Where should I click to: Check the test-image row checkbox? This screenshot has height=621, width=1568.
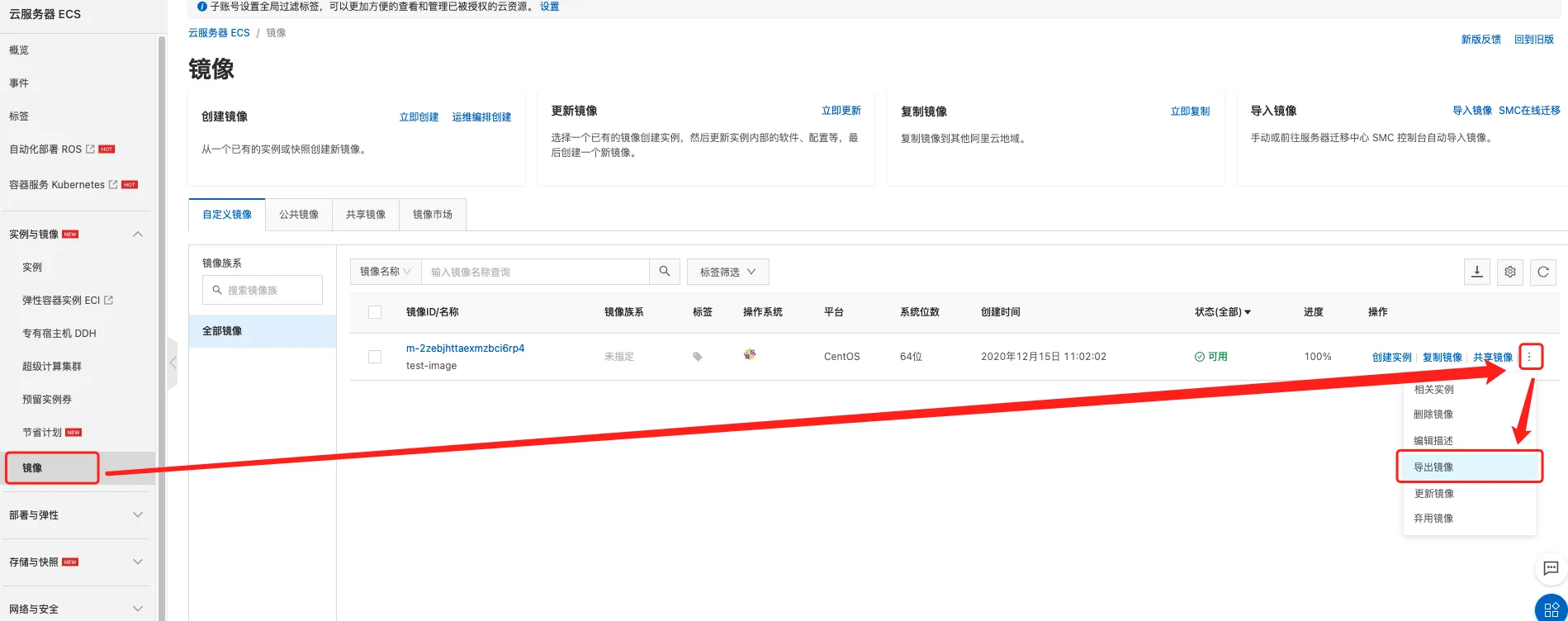375,357
